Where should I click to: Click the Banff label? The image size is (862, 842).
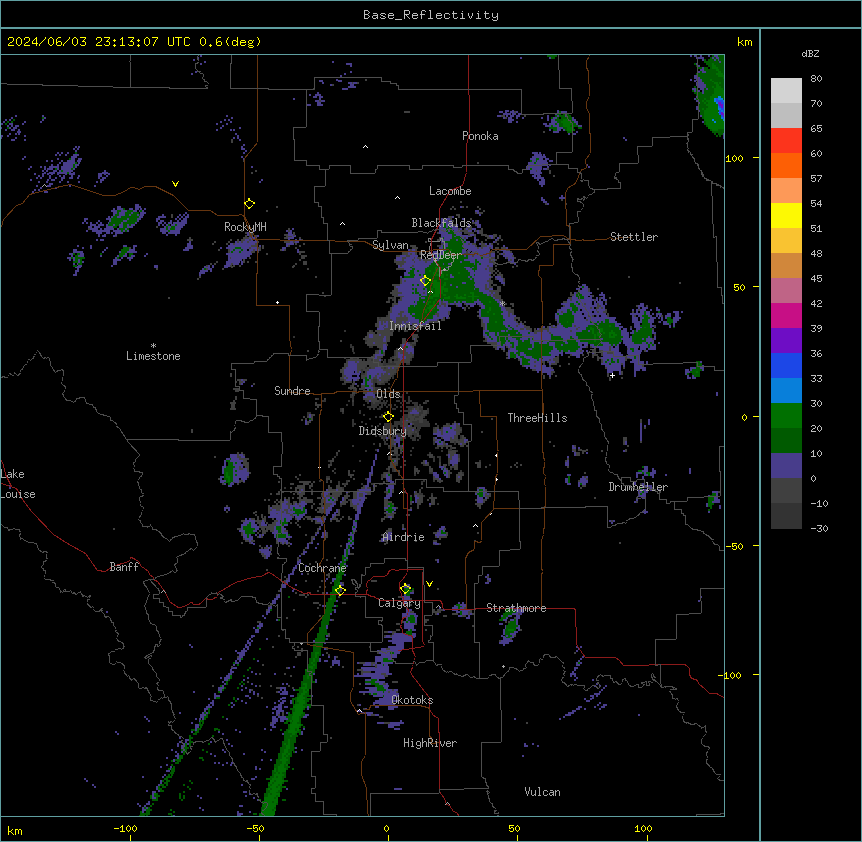(124, 567)
